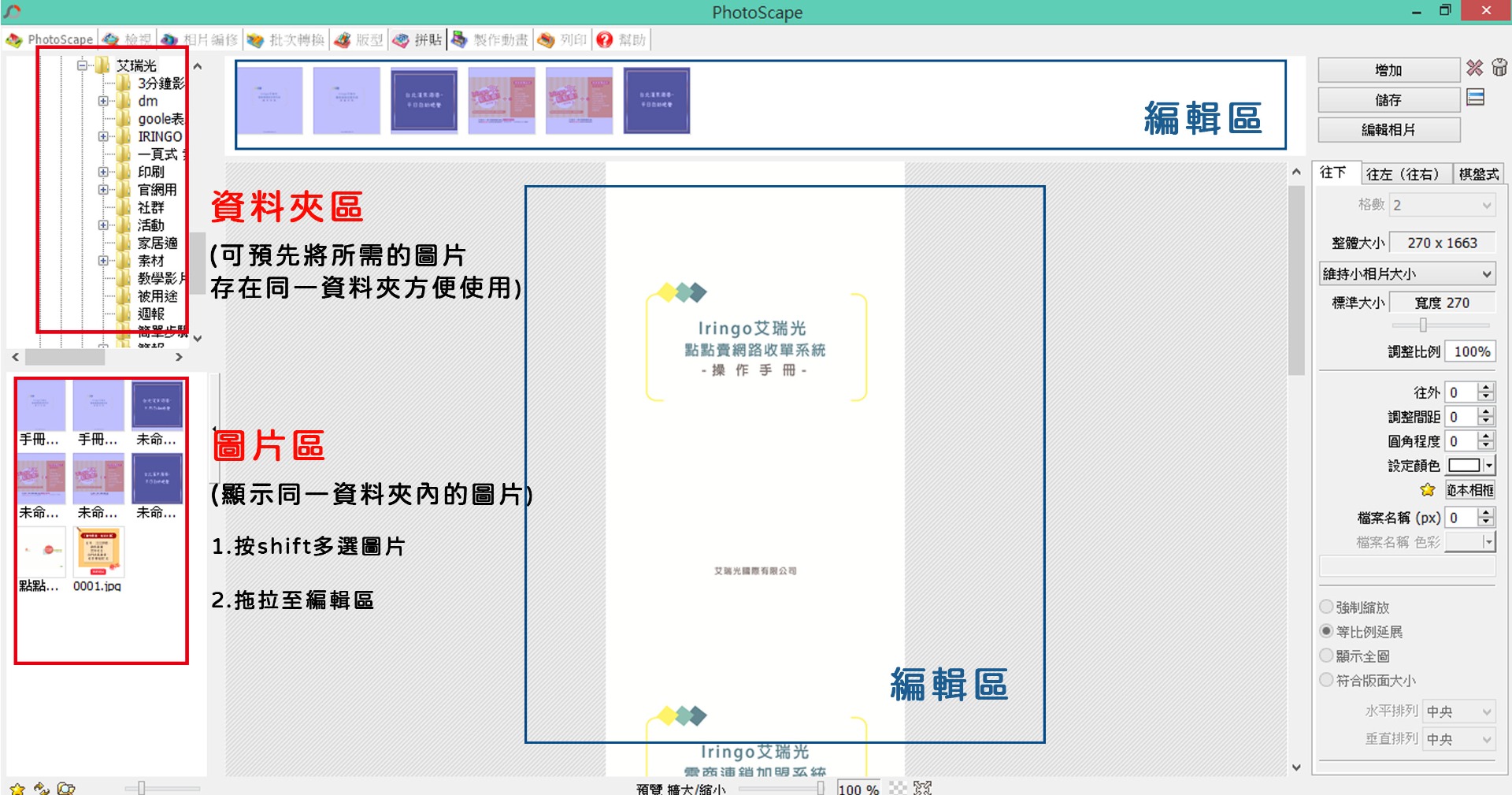This screenshot has width=1512, height=795.
Task: Click the 設定顏色 white color swatch
Action: point(1465,466)
